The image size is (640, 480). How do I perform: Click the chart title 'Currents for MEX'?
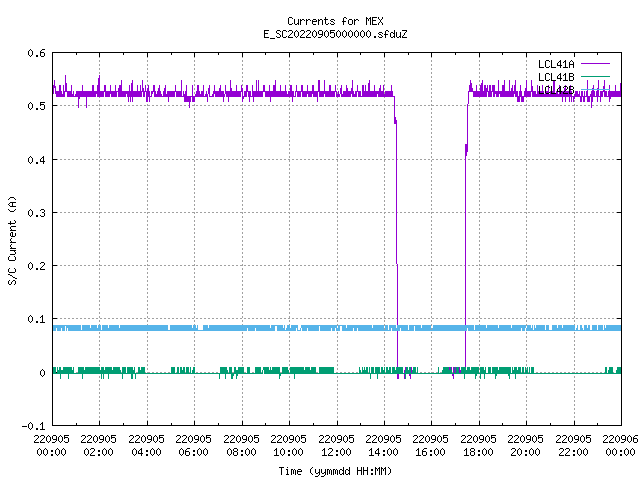point(335,21)
